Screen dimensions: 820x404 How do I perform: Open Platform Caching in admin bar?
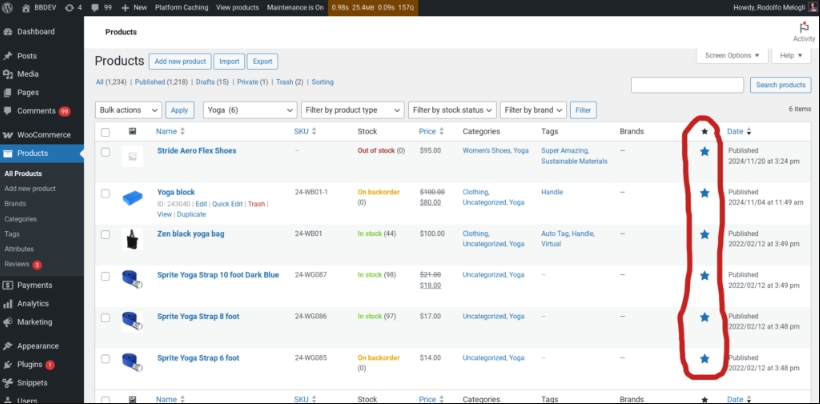click(x=181, y=8)
